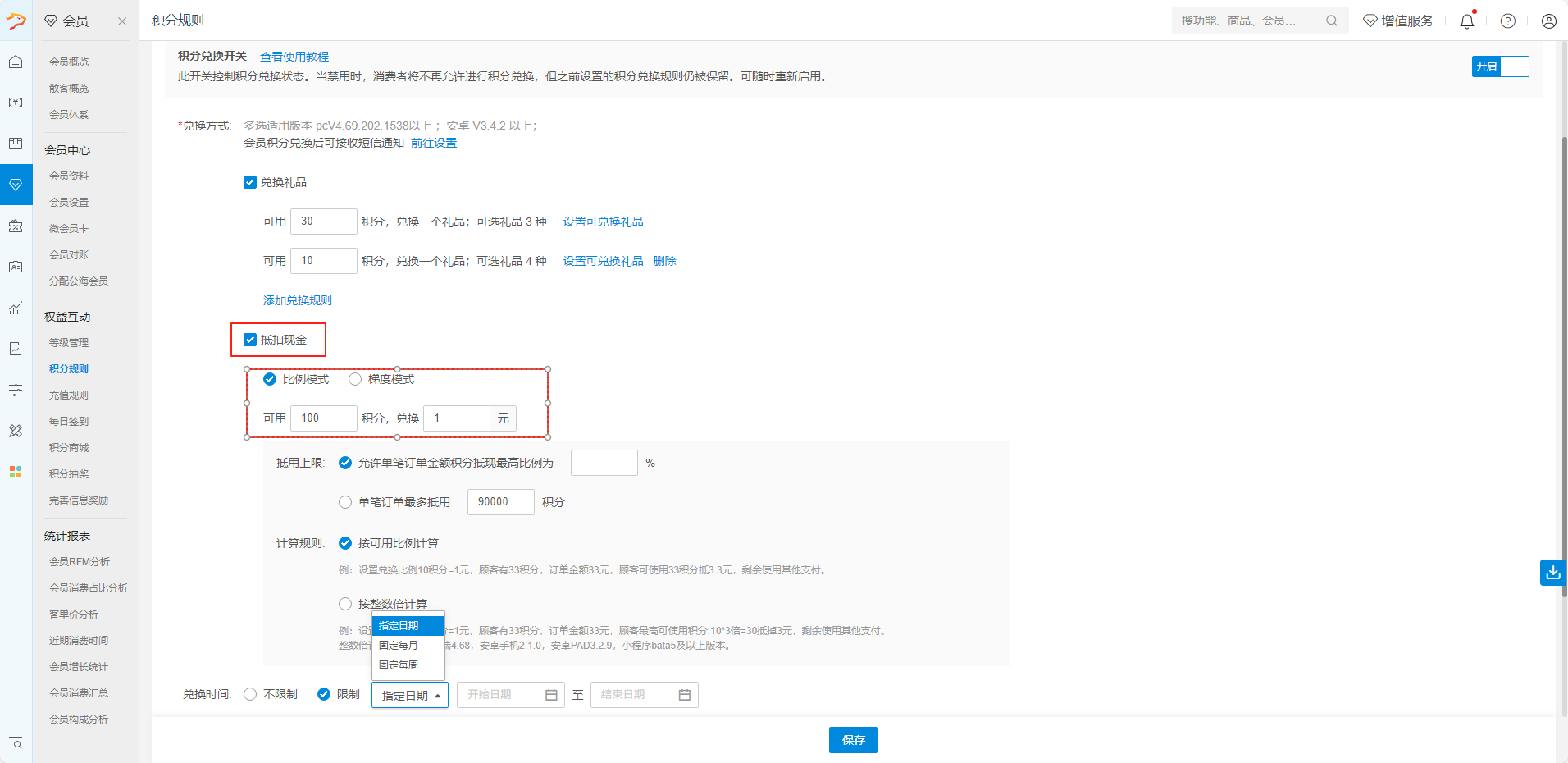Screen dimensions: 1568x763
Task: Open the colorful apps grid icon
Action: coord(16,472)
